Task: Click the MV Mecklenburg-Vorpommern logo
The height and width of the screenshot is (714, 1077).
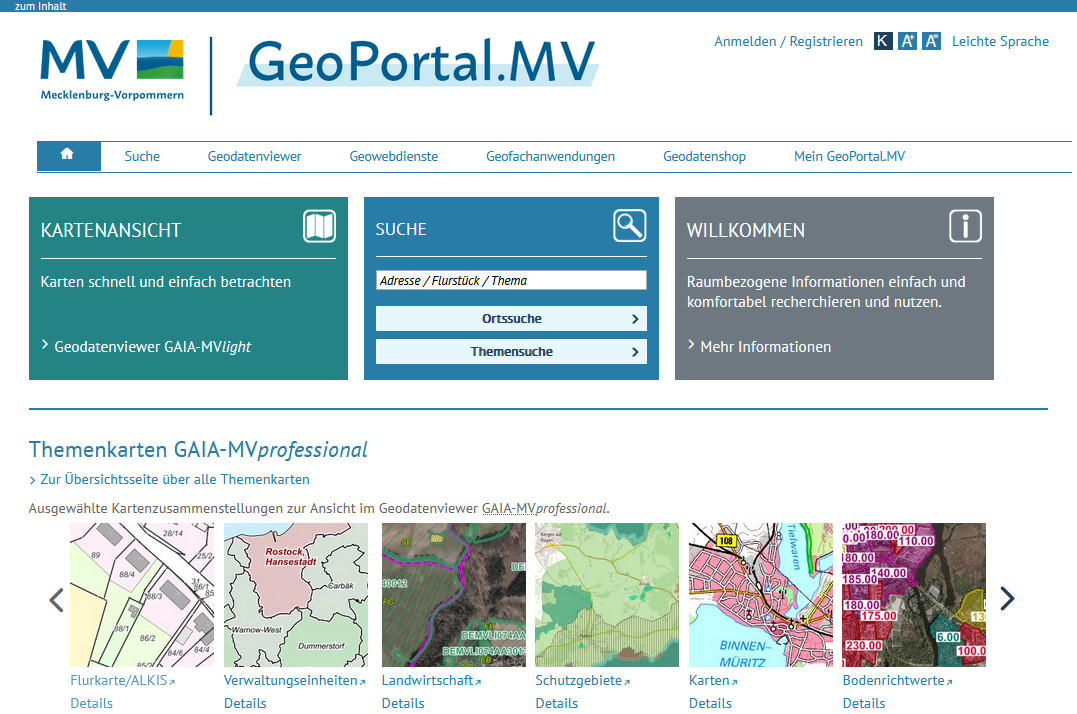Action: (x=112, y=70)
